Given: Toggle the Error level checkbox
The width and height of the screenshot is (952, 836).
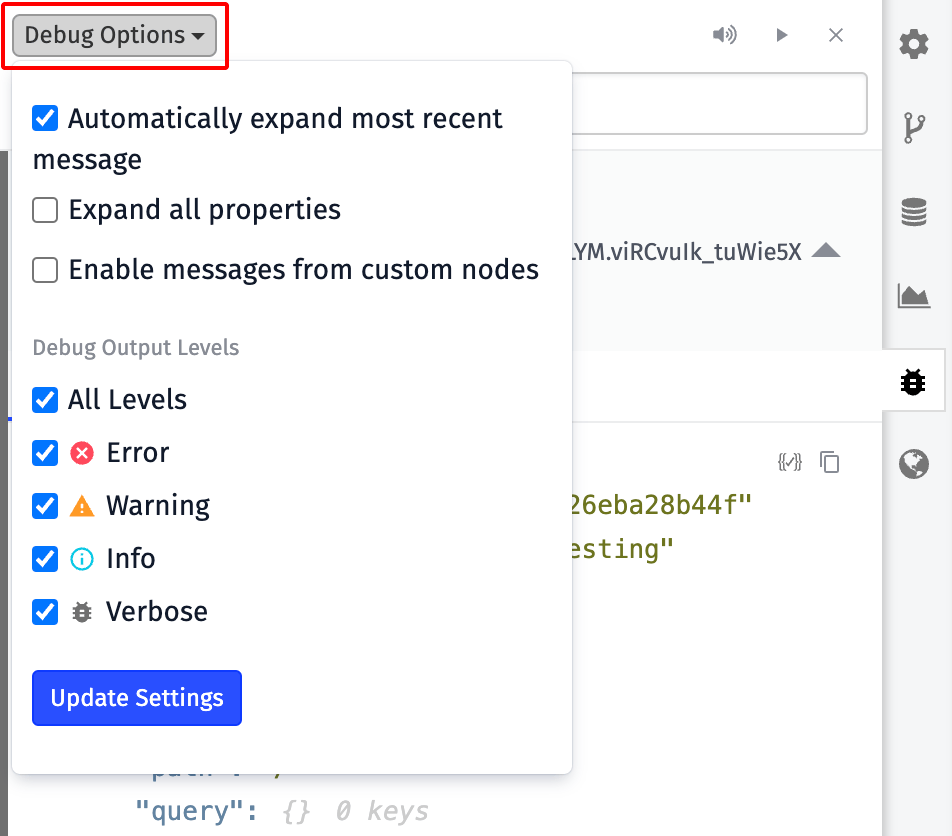Looking at the screenshot, I should pyautogui.click(x=45, y=453).
